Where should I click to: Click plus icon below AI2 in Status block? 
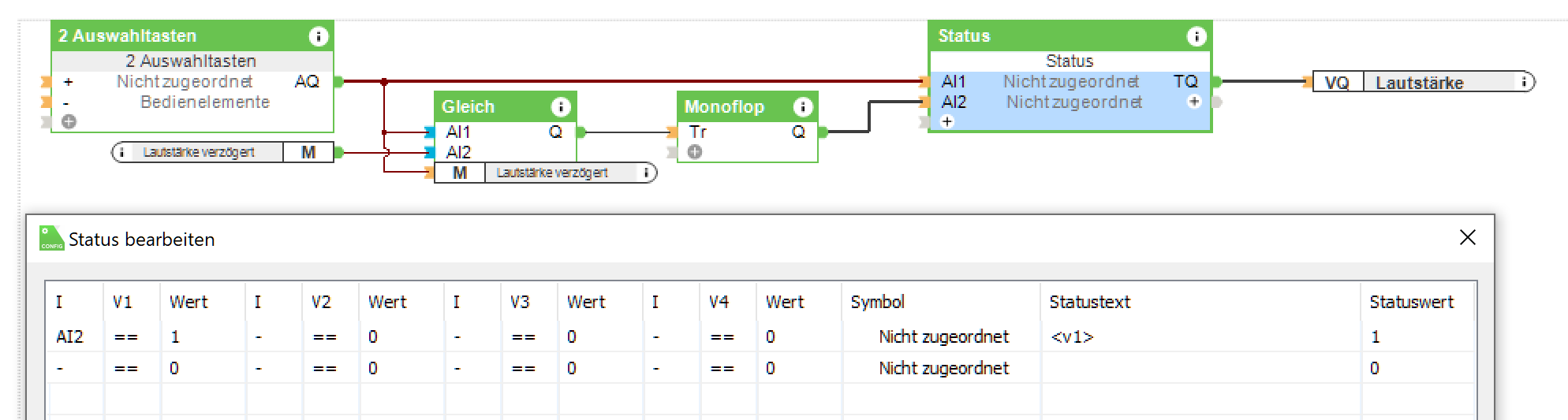[x=947, y=121]
